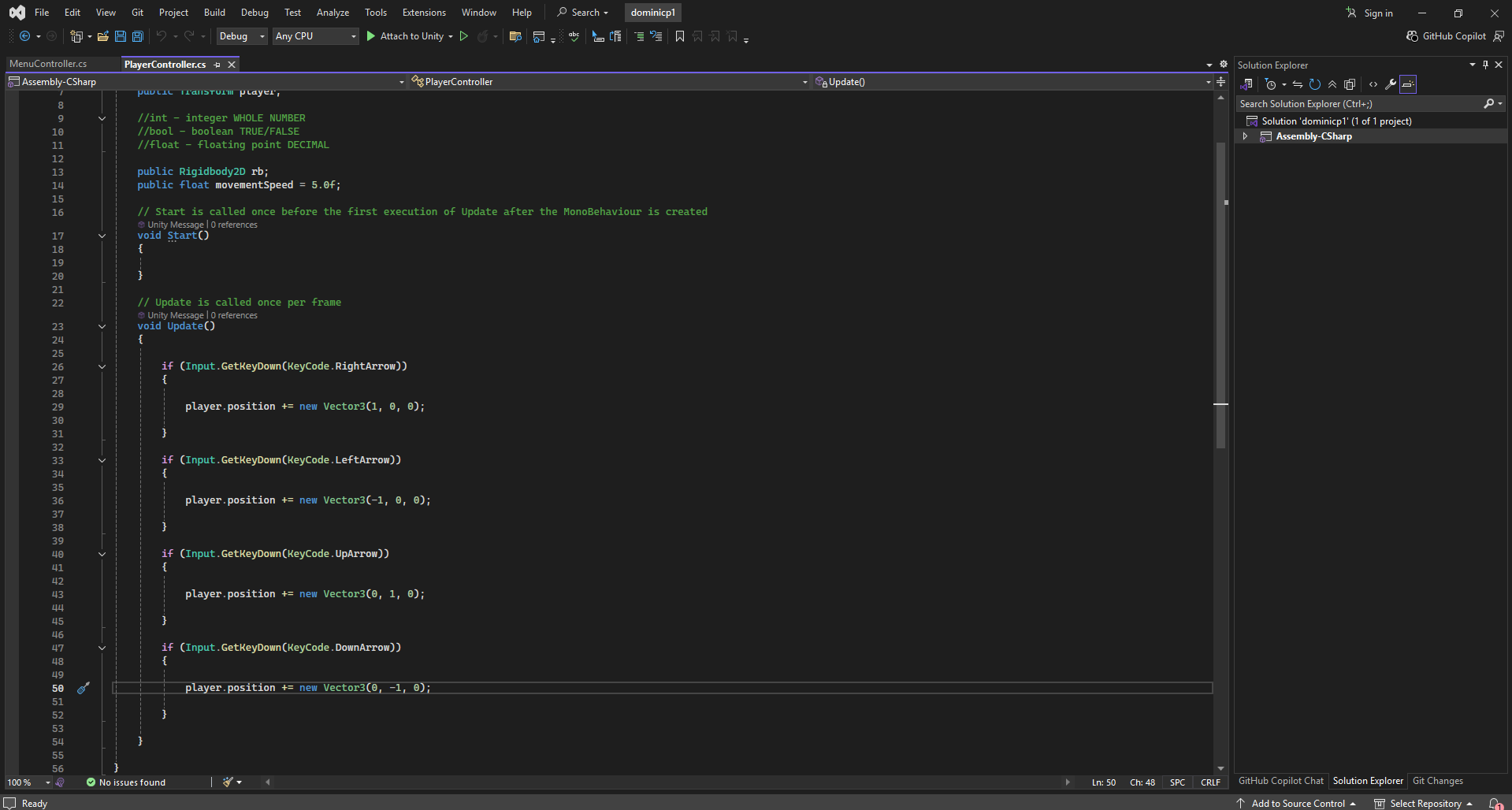Click Sign in at the top right
1512x810 pixels.
coord(1369,13)
